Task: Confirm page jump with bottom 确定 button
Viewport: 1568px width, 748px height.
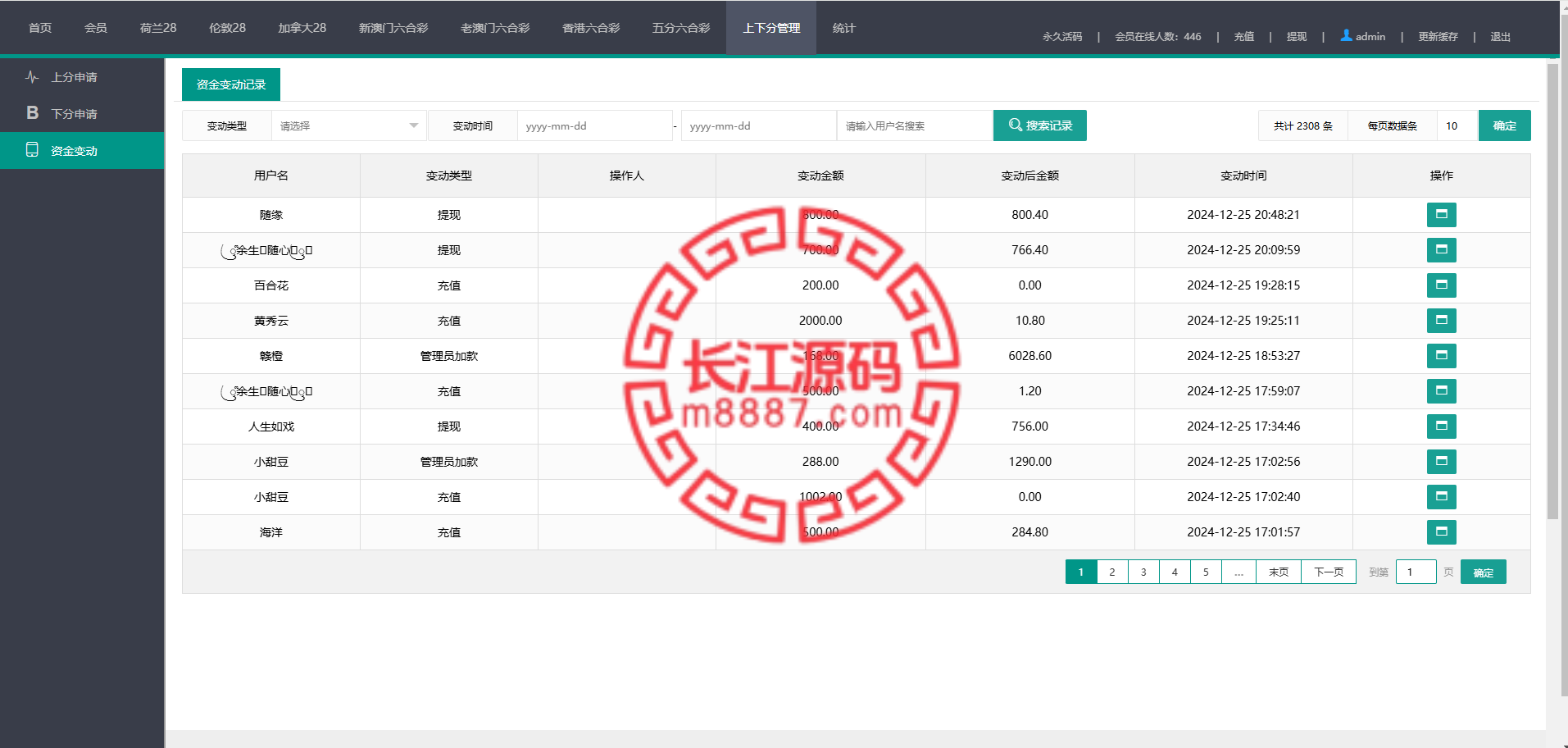Action: tap(1483, 572)
